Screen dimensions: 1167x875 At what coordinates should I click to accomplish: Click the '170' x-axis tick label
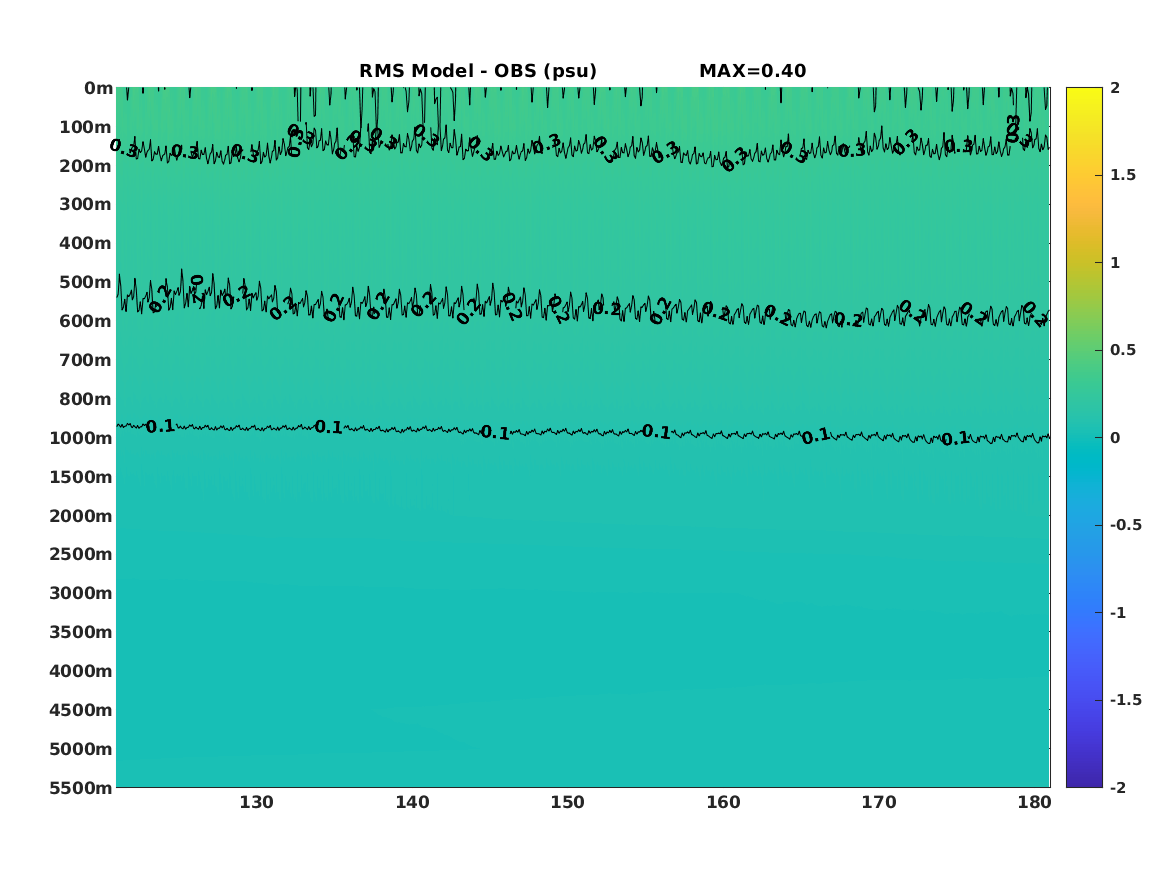click(x=879, y=803)
